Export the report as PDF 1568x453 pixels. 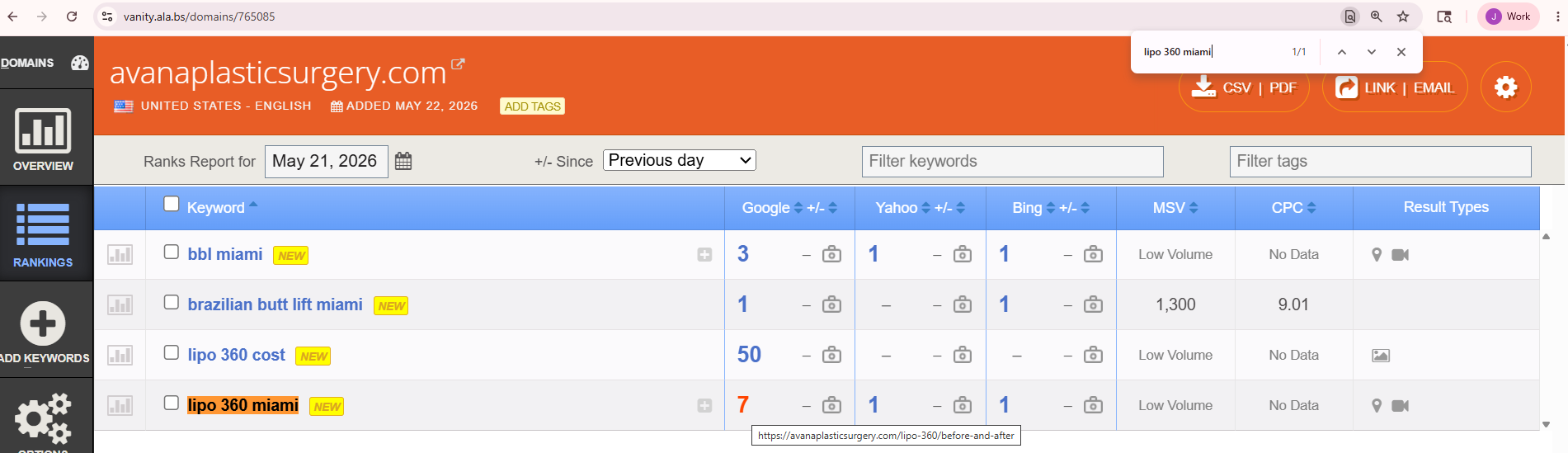click(x=1283, y=87)
